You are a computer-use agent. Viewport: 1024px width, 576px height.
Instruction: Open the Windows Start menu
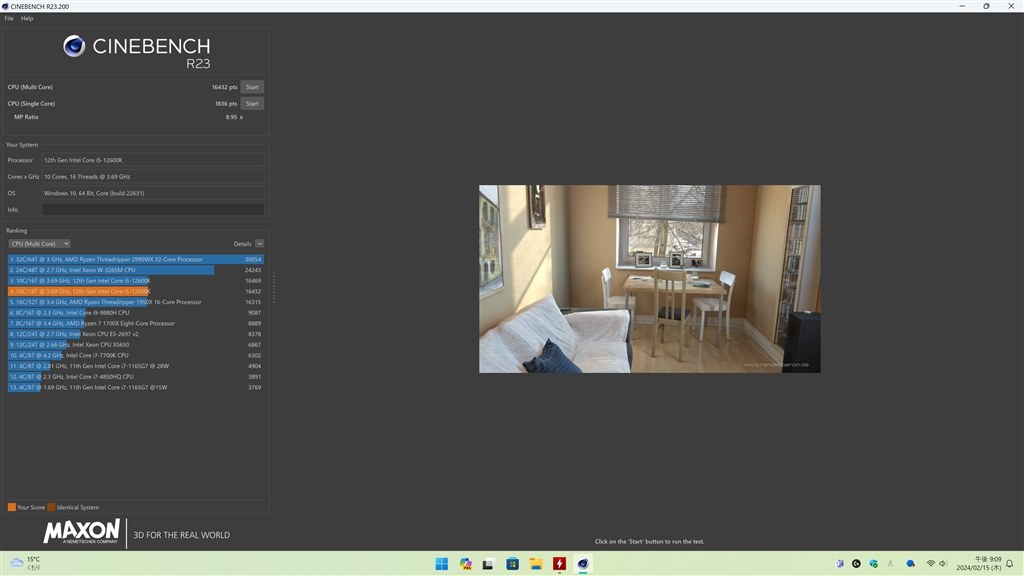(442, 564)
